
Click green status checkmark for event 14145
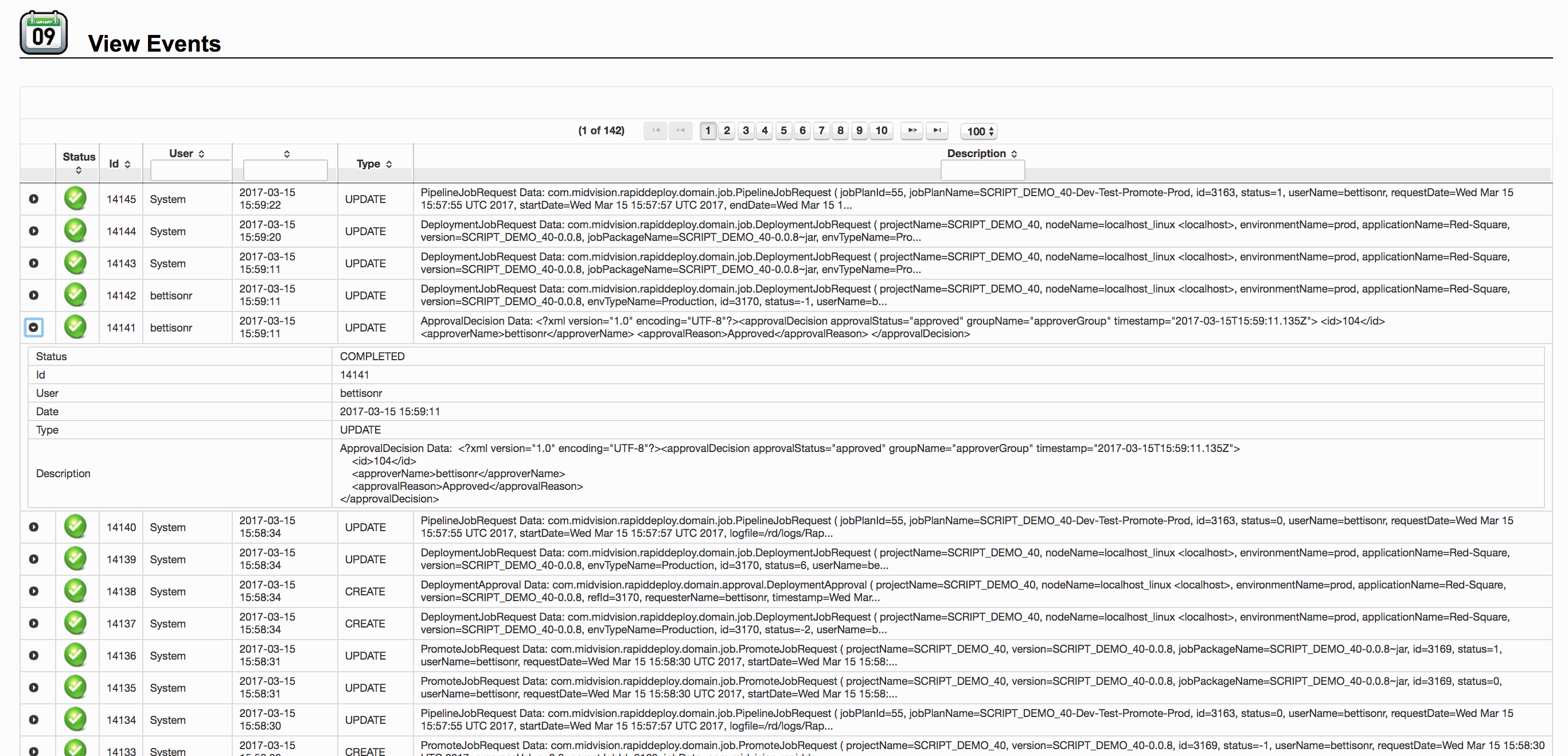75,198
